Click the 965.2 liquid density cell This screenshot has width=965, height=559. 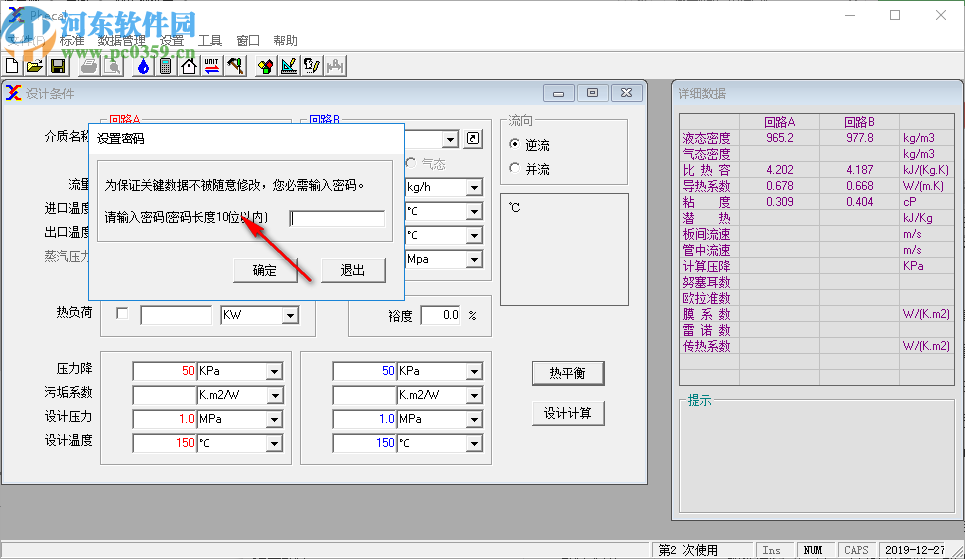779,138
